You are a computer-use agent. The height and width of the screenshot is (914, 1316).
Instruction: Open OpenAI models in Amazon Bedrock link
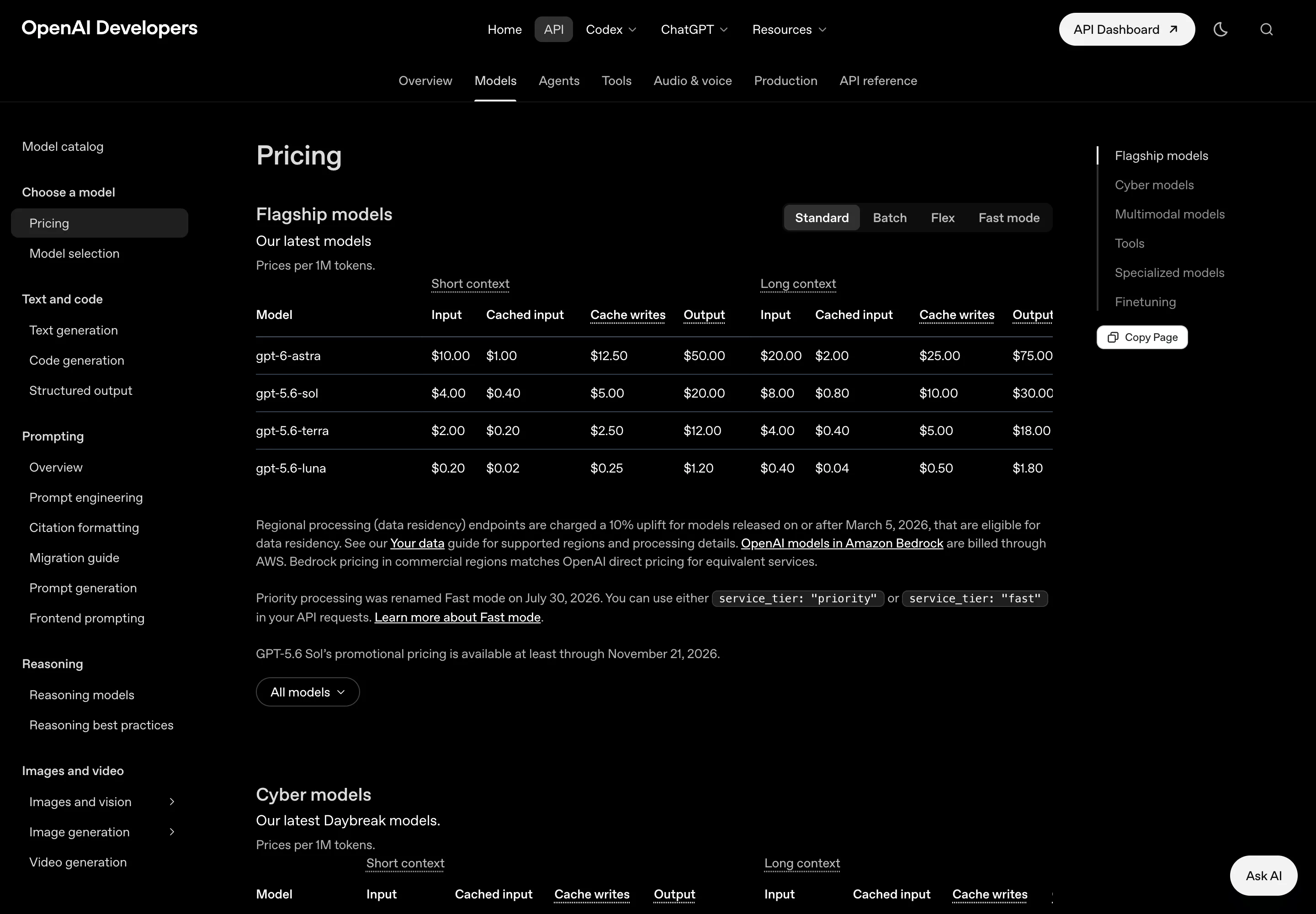click(x=842, y=543)
